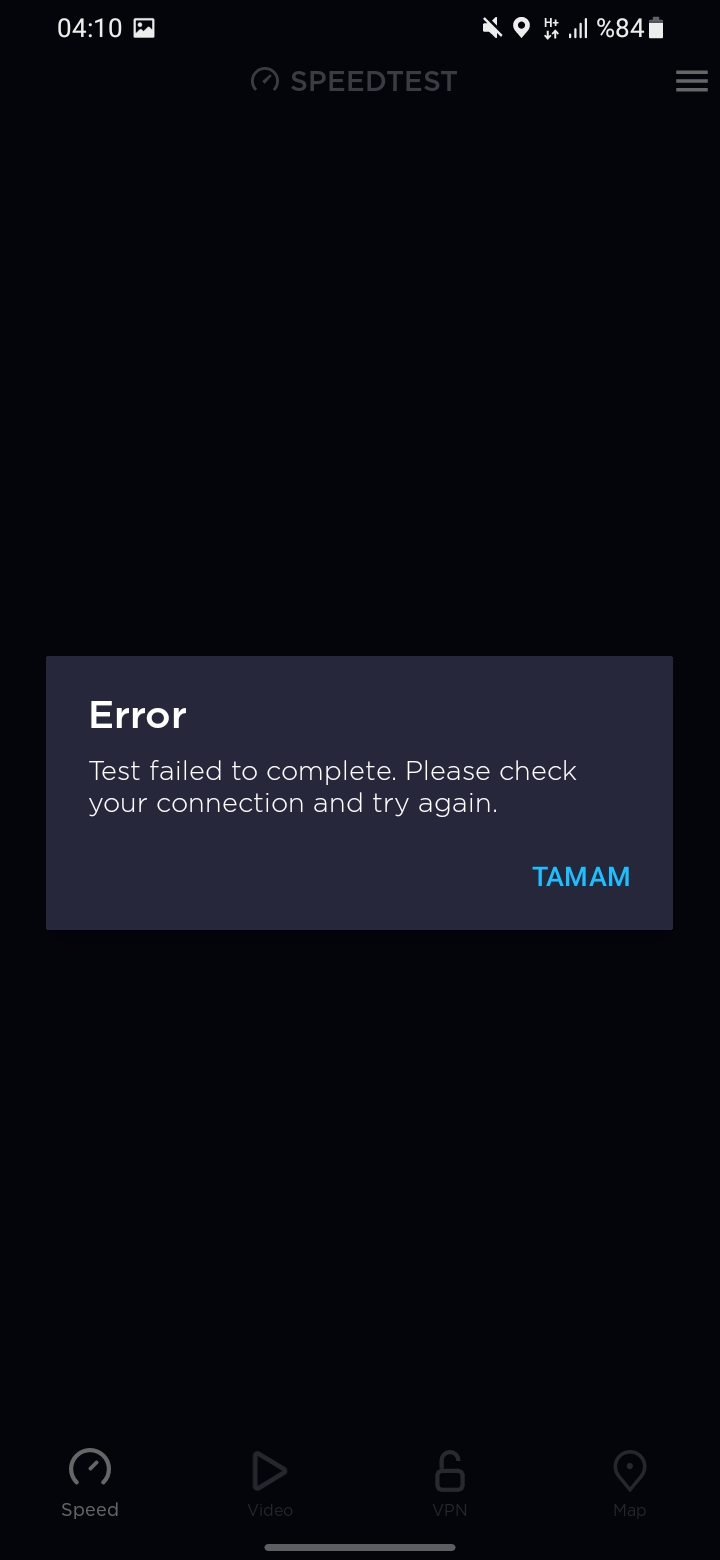This screenshot has height=1560, width=720.
Task: Click the Error dialog heading
Action: 138,715
